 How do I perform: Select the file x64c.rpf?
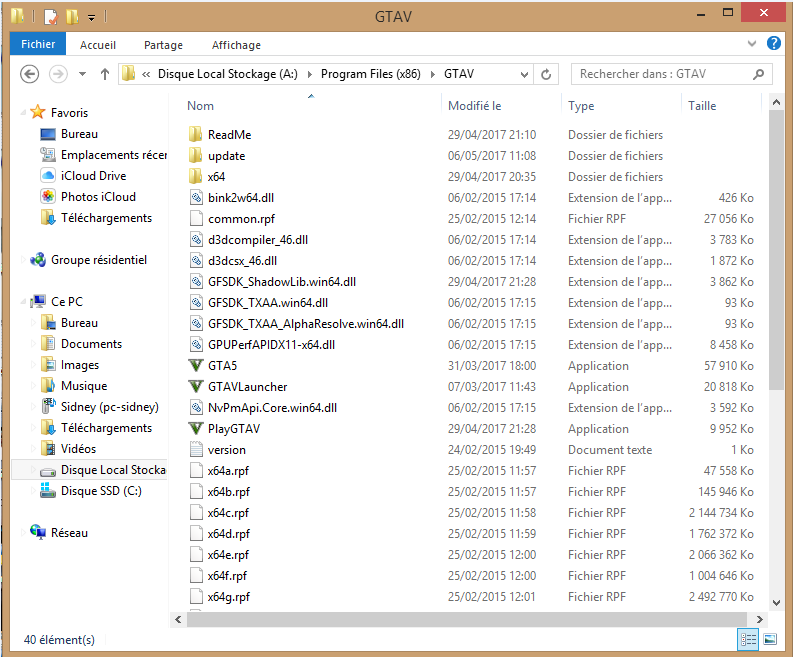click(228, 513)
